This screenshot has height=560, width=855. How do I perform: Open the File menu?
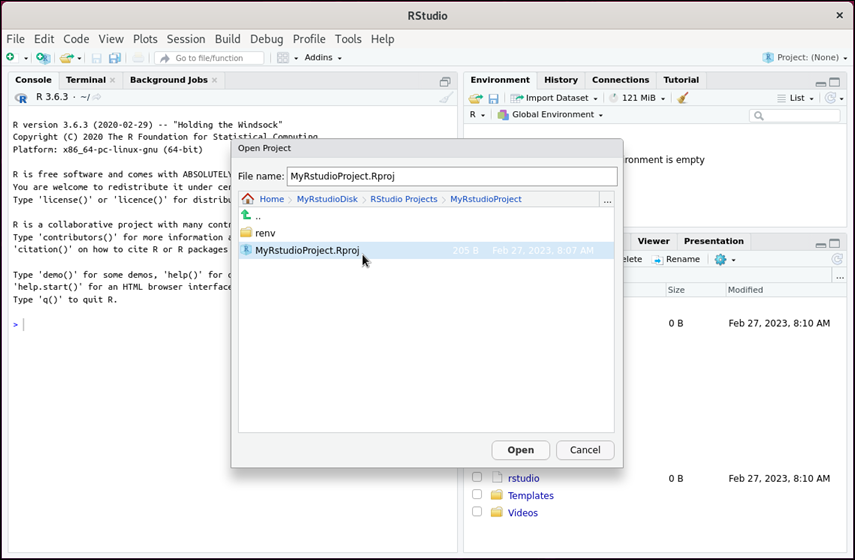coord(15,39)
